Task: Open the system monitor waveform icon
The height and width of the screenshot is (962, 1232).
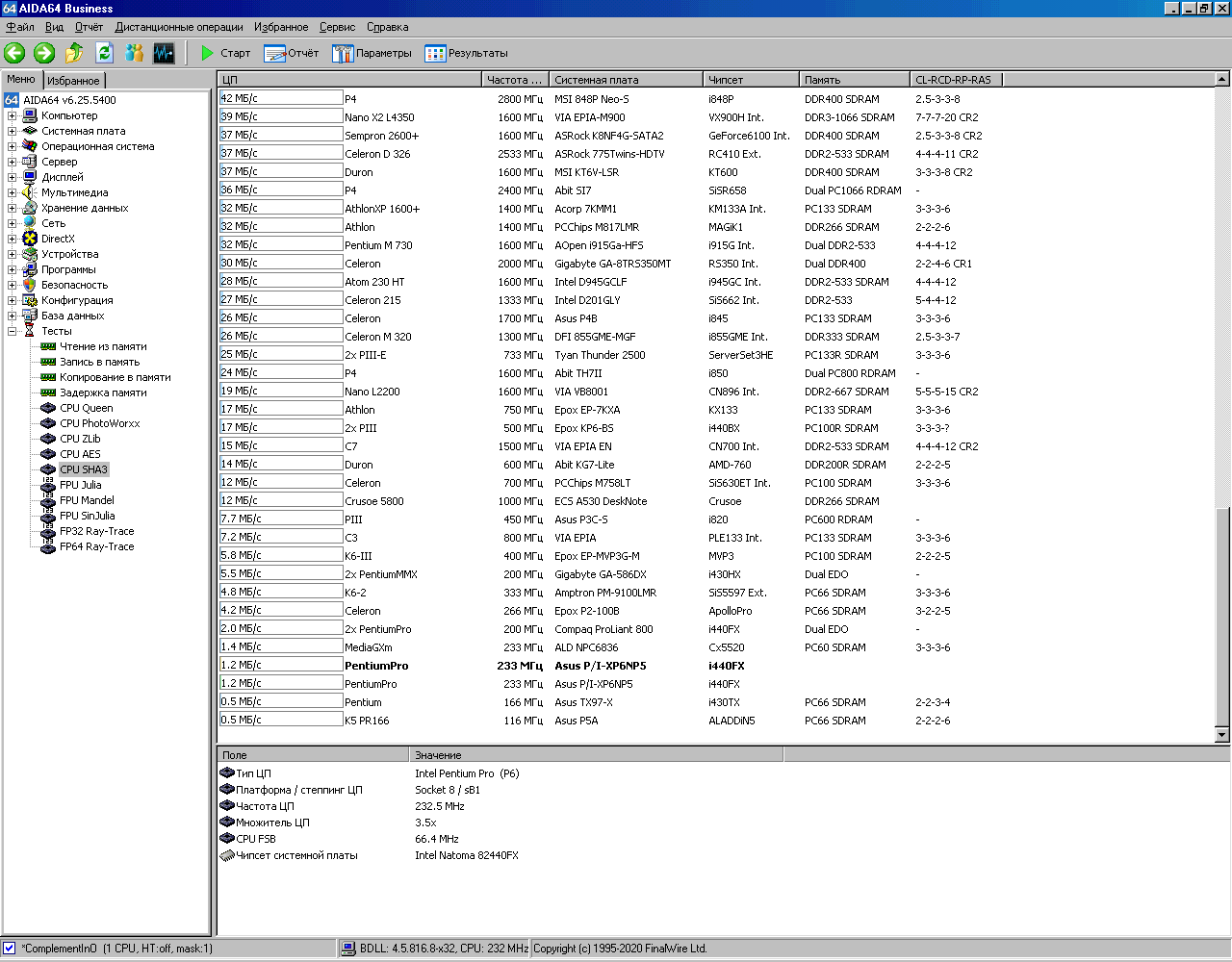Action: pyautogui.click(x=164, y=53)
